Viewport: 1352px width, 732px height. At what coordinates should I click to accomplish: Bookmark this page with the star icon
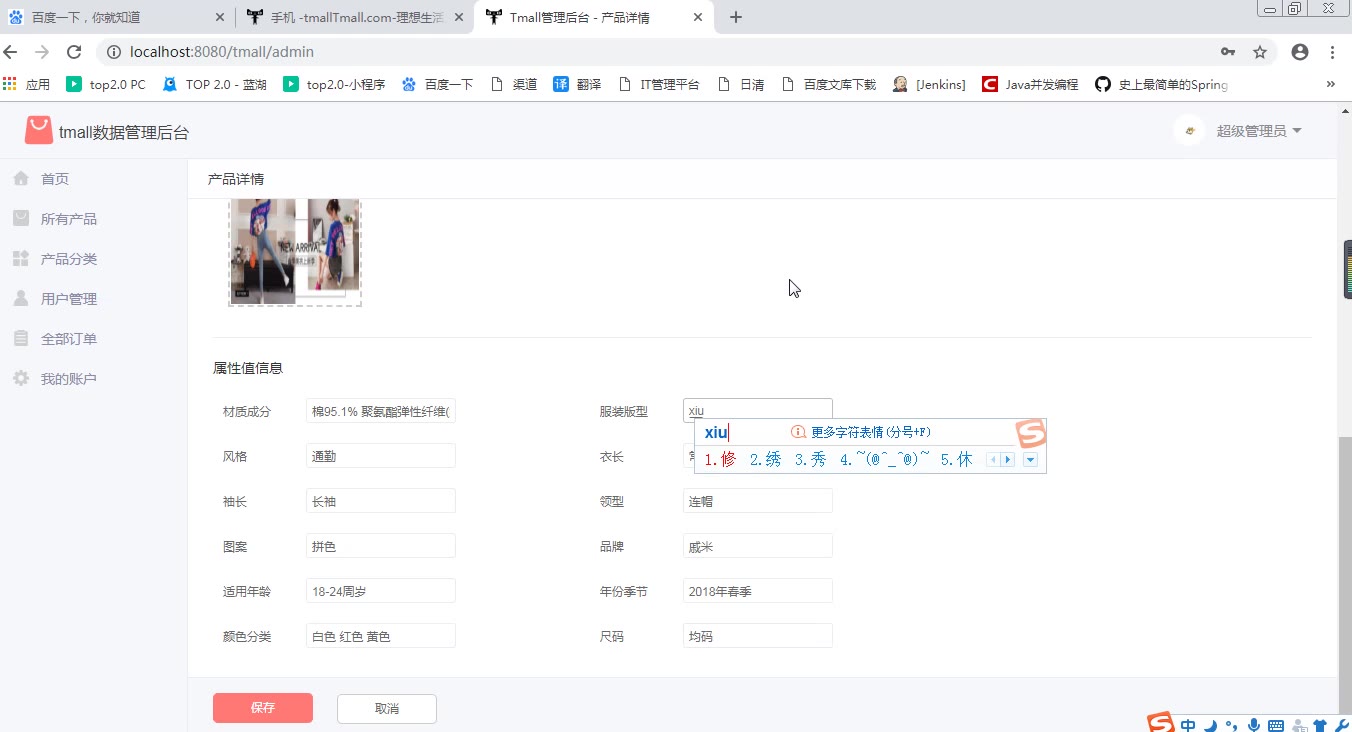click(x=1260, y=52)
